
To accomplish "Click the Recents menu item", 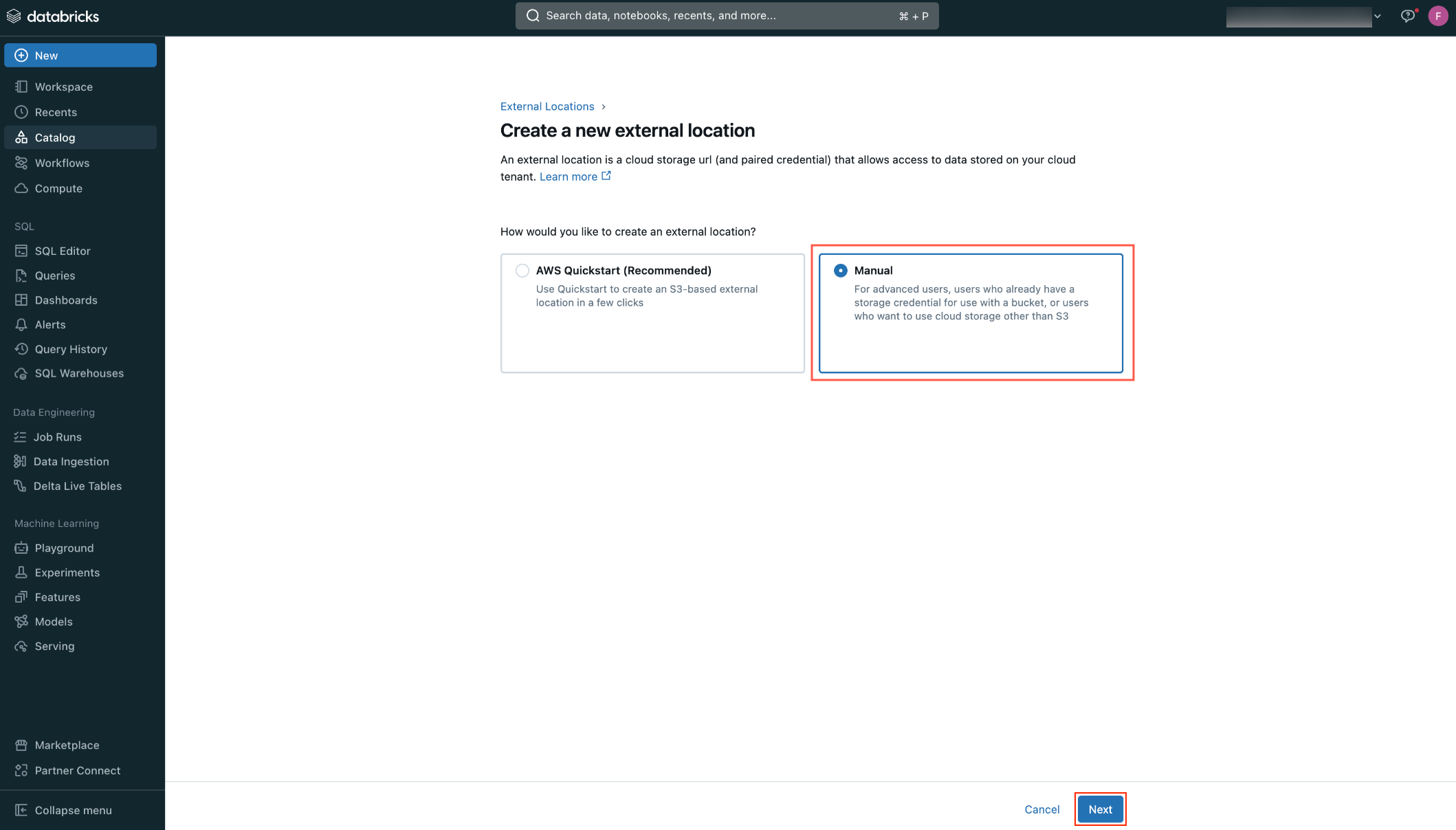I will 55,112.
